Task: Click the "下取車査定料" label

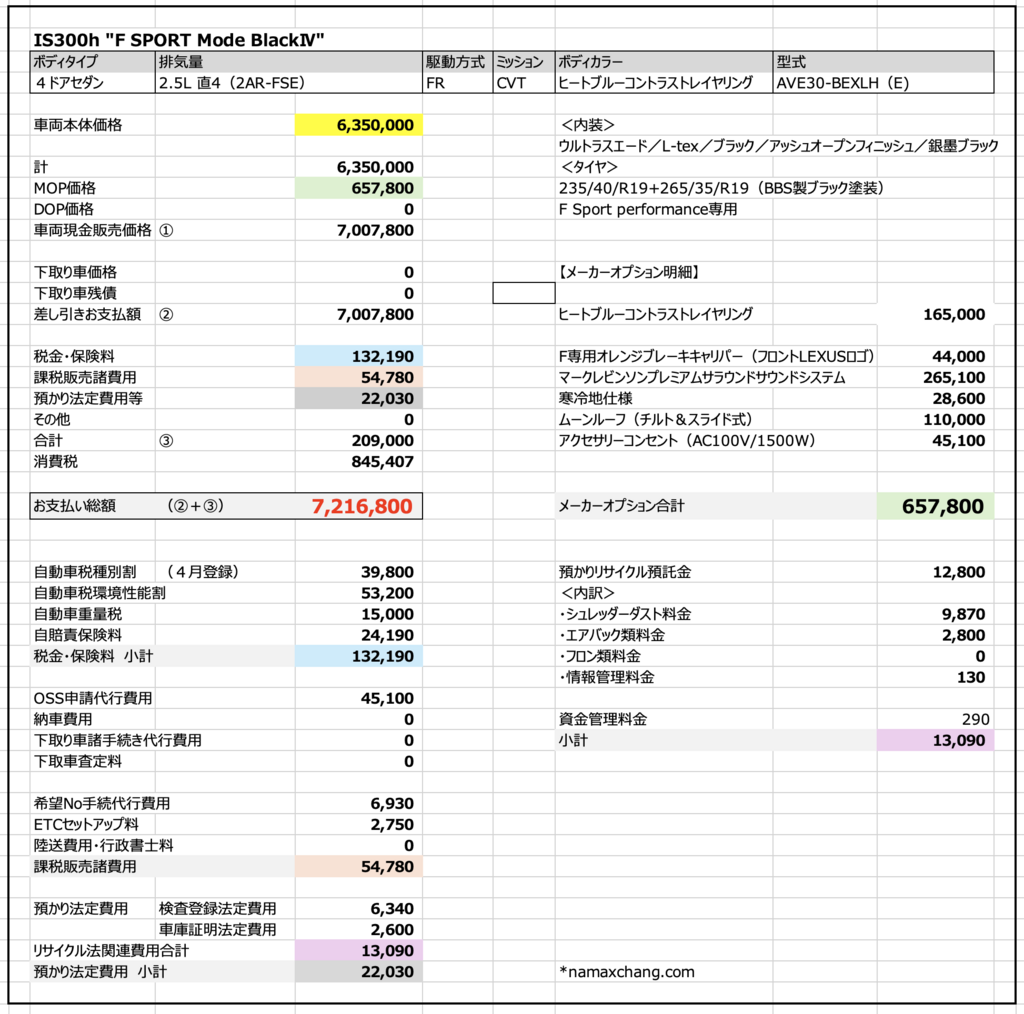Action: tap(78, 761)
